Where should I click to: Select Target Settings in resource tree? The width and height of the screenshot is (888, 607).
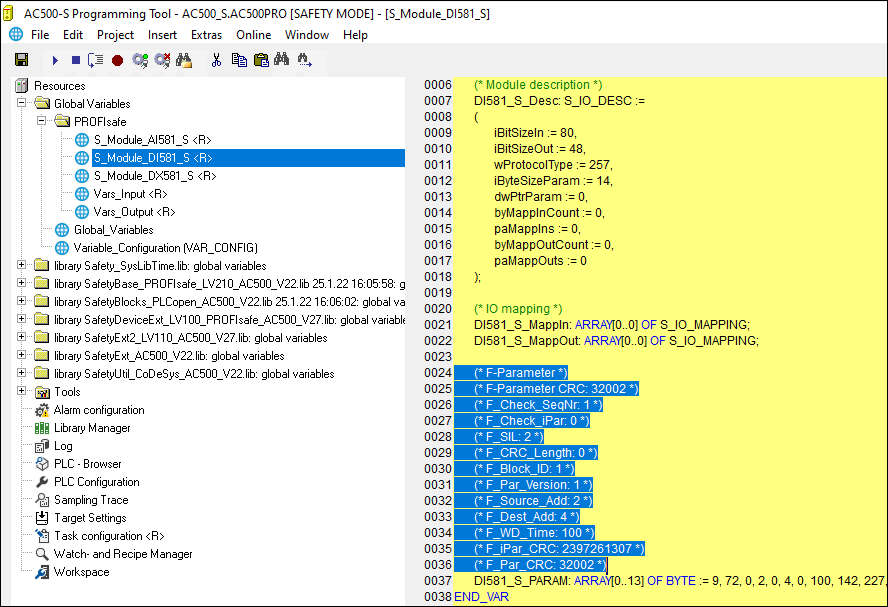click(x=90, y=518)
